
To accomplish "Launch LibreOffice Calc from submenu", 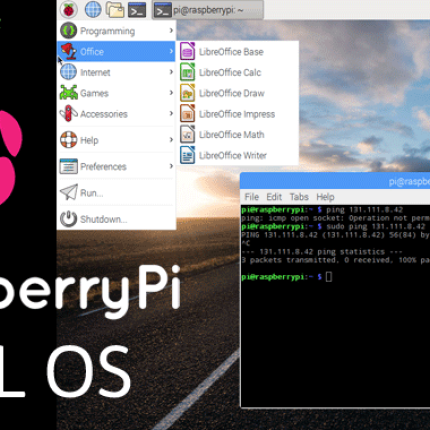I will point(237,72).
